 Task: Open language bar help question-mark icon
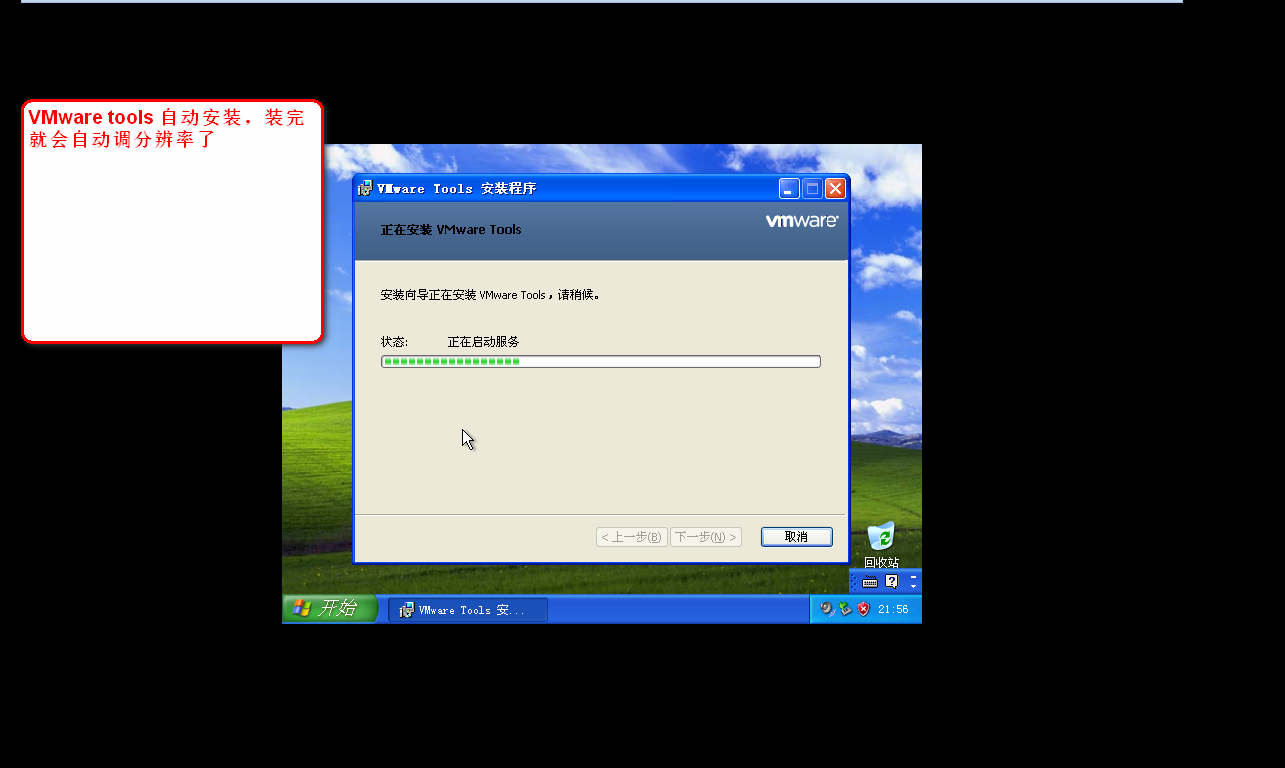(x=892, y=581)
